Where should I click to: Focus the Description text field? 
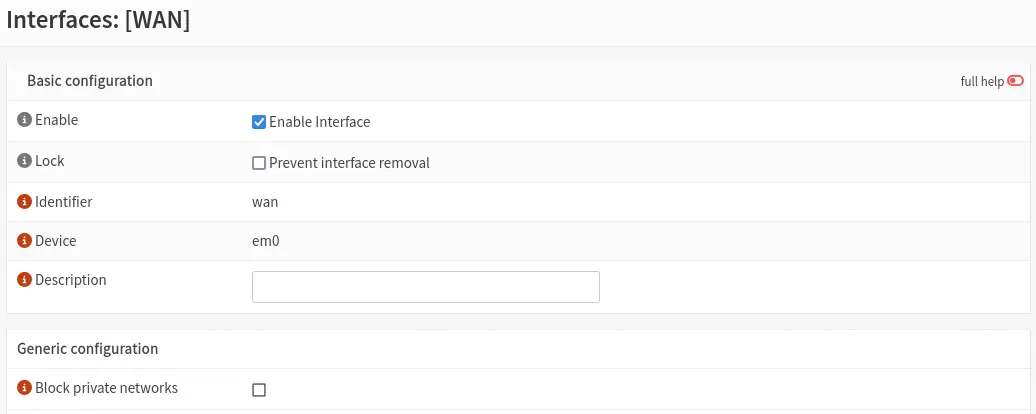(x=425, y=287)
